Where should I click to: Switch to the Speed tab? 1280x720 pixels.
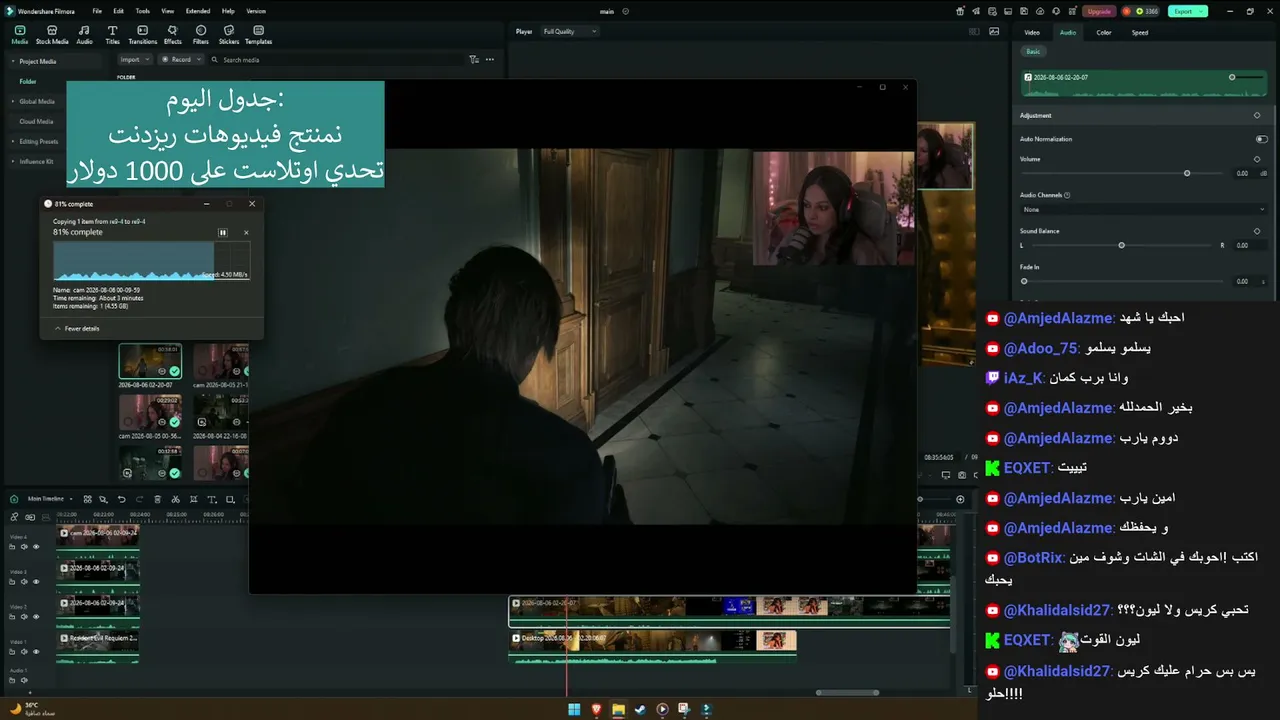point(1140,33)
